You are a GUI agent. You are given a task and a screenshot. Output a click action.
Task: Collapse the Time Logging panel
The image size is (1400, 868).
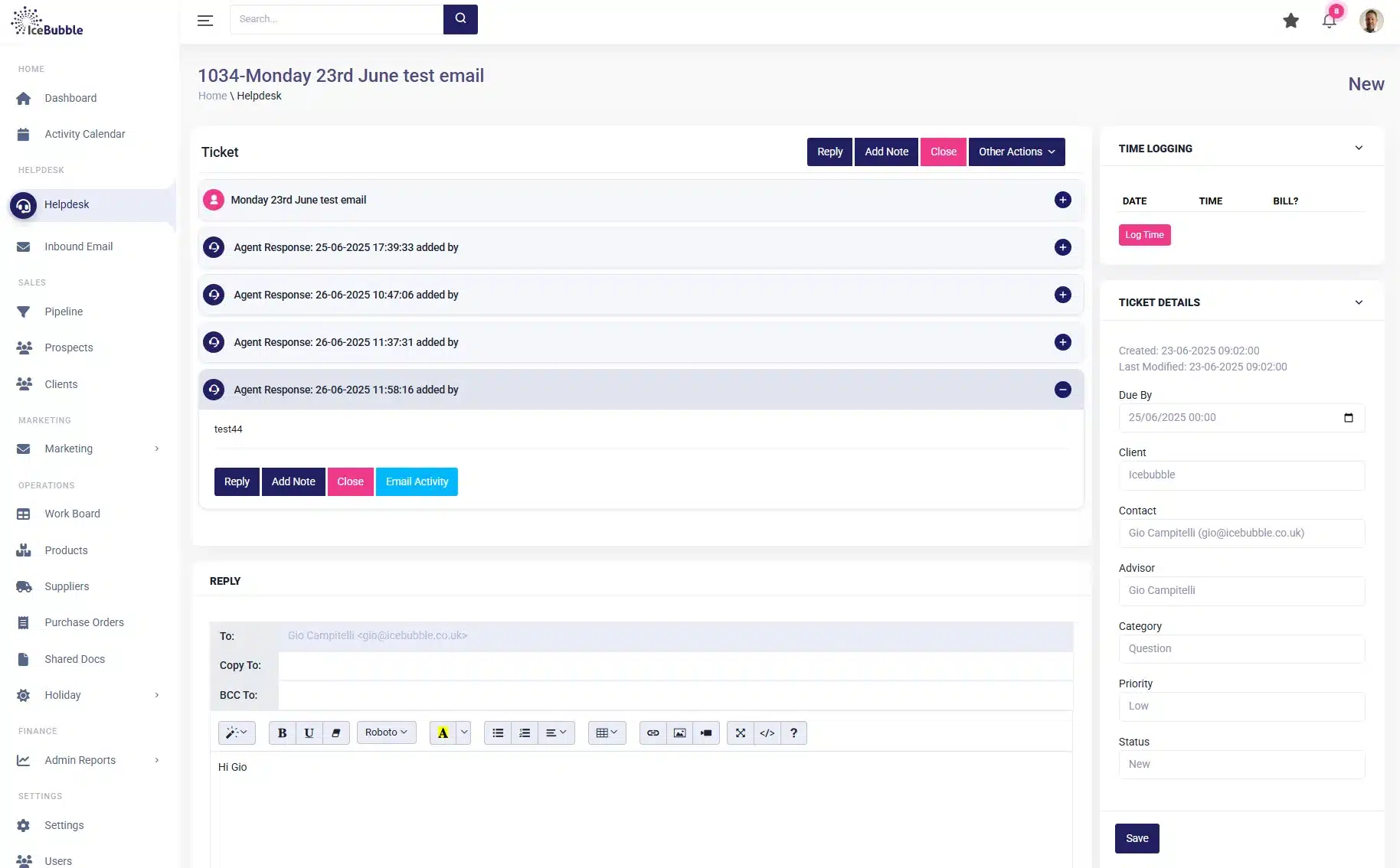[1359, 148]
